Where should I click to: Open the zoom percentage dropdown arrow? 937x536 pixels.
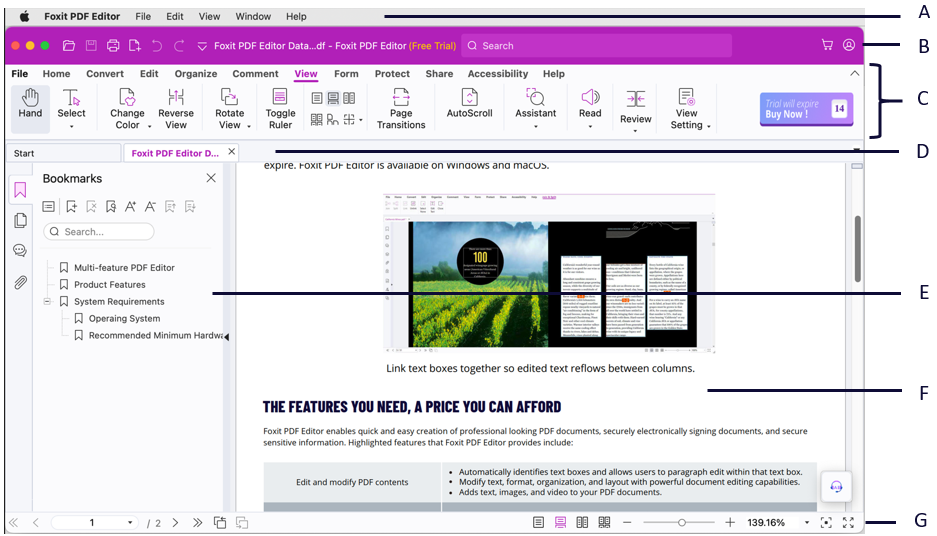(x=806, y=523)
